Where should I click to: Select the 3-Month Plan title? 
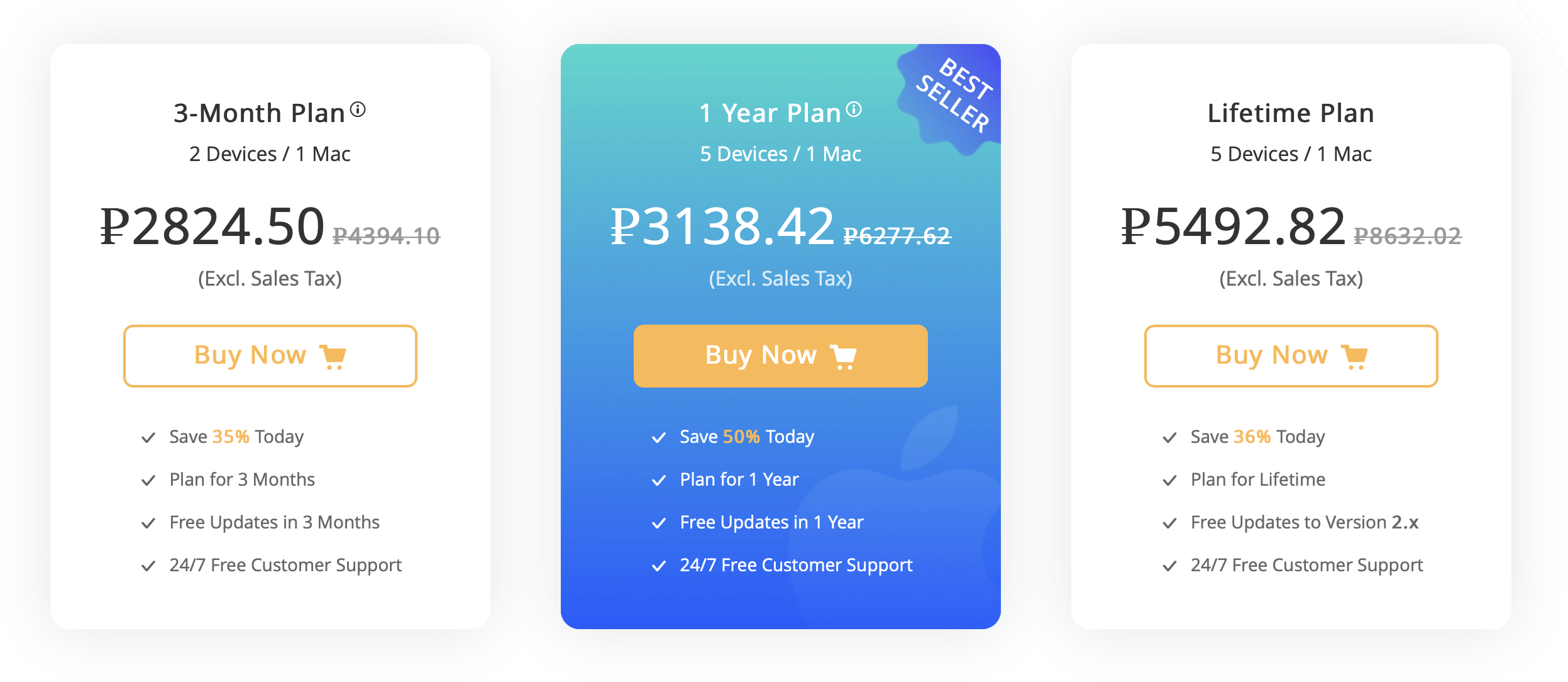click(260, 113)
